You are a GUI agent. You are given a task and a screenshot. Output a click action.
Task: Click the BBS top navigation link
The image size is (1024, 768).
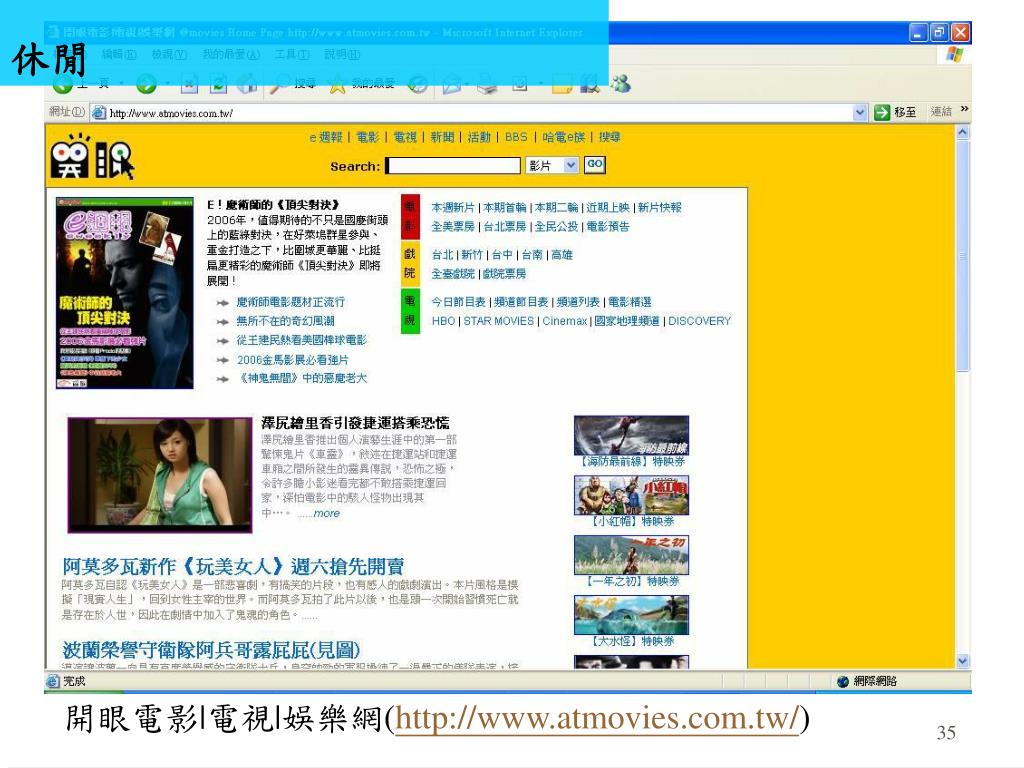tap(516, 137)
